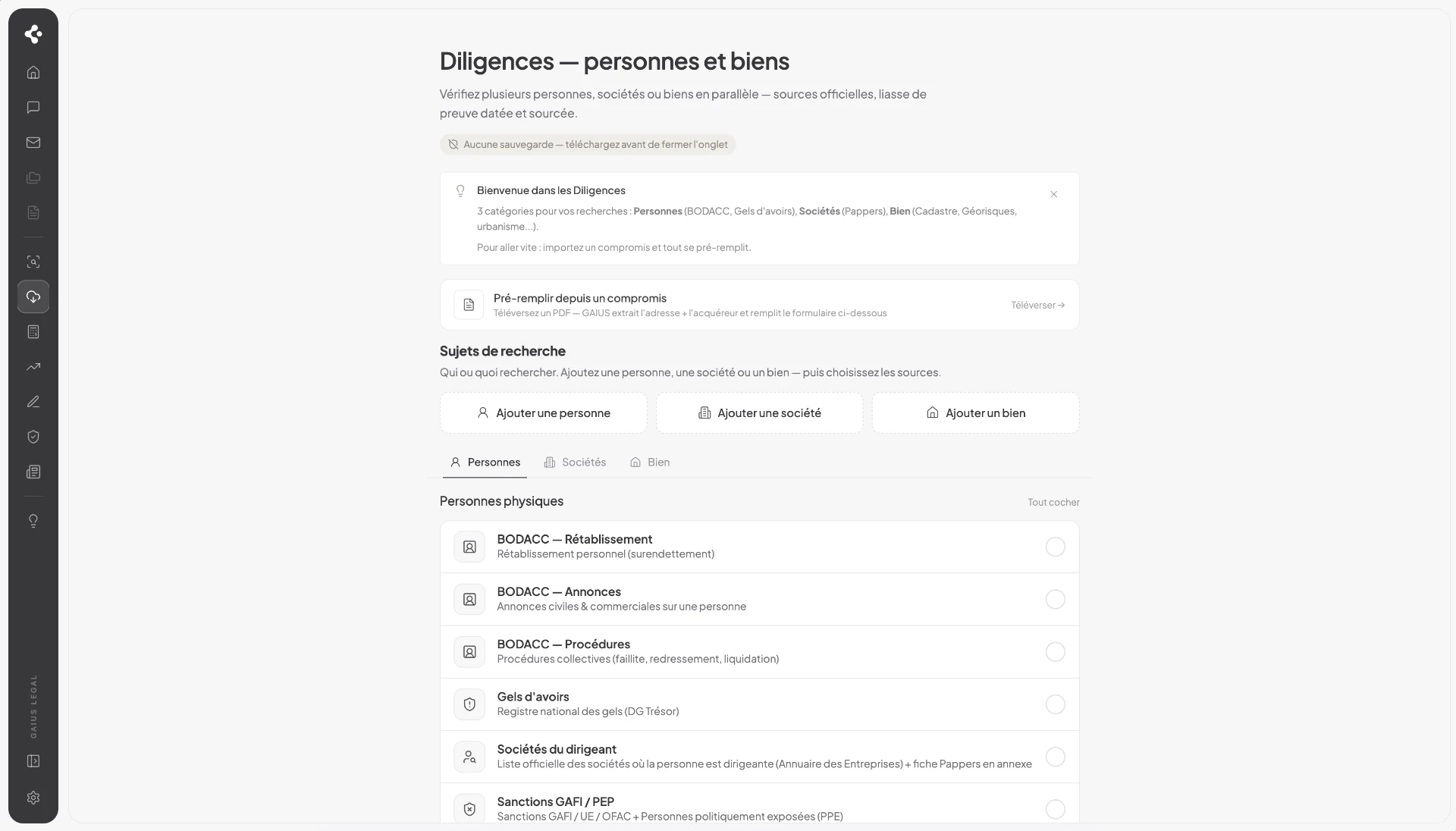1456x831 pixels.
Task: Click the pencil edit icon in sidebar
Action: [x=33, y=402]
